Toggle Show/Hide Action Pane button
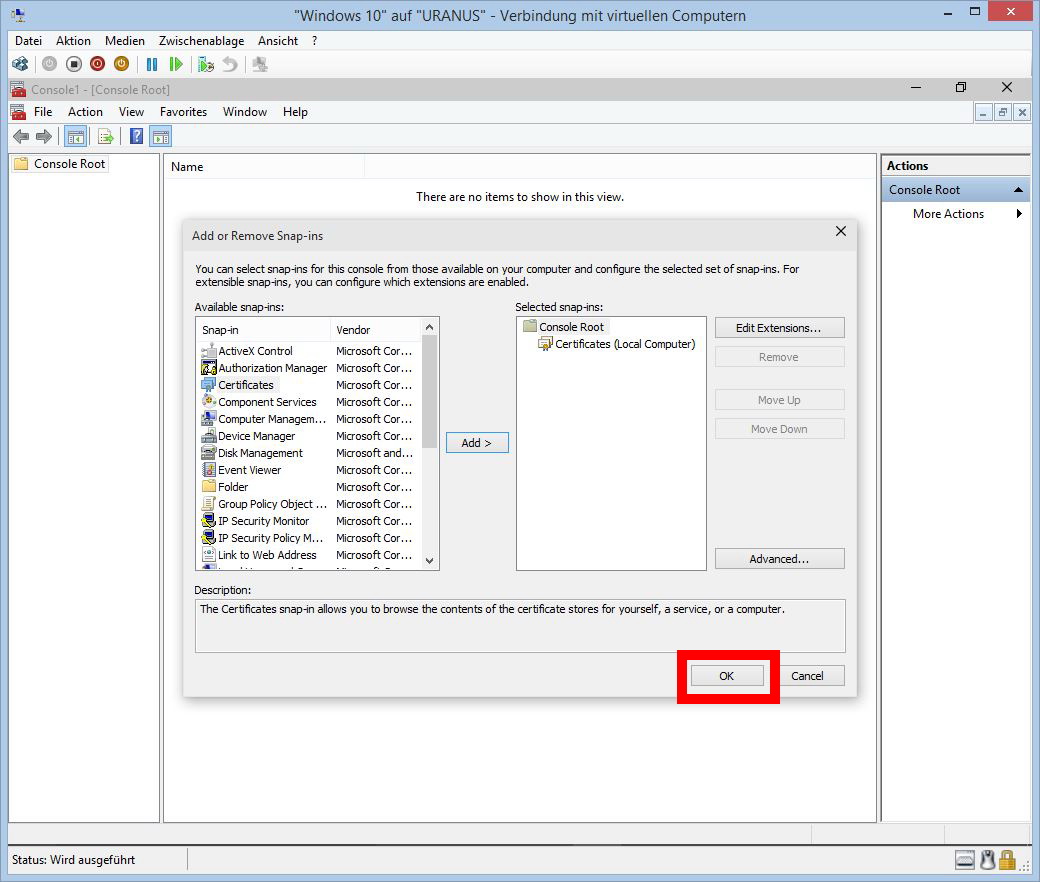Screen dimensions: 1040x882 (x=161, y=137)
